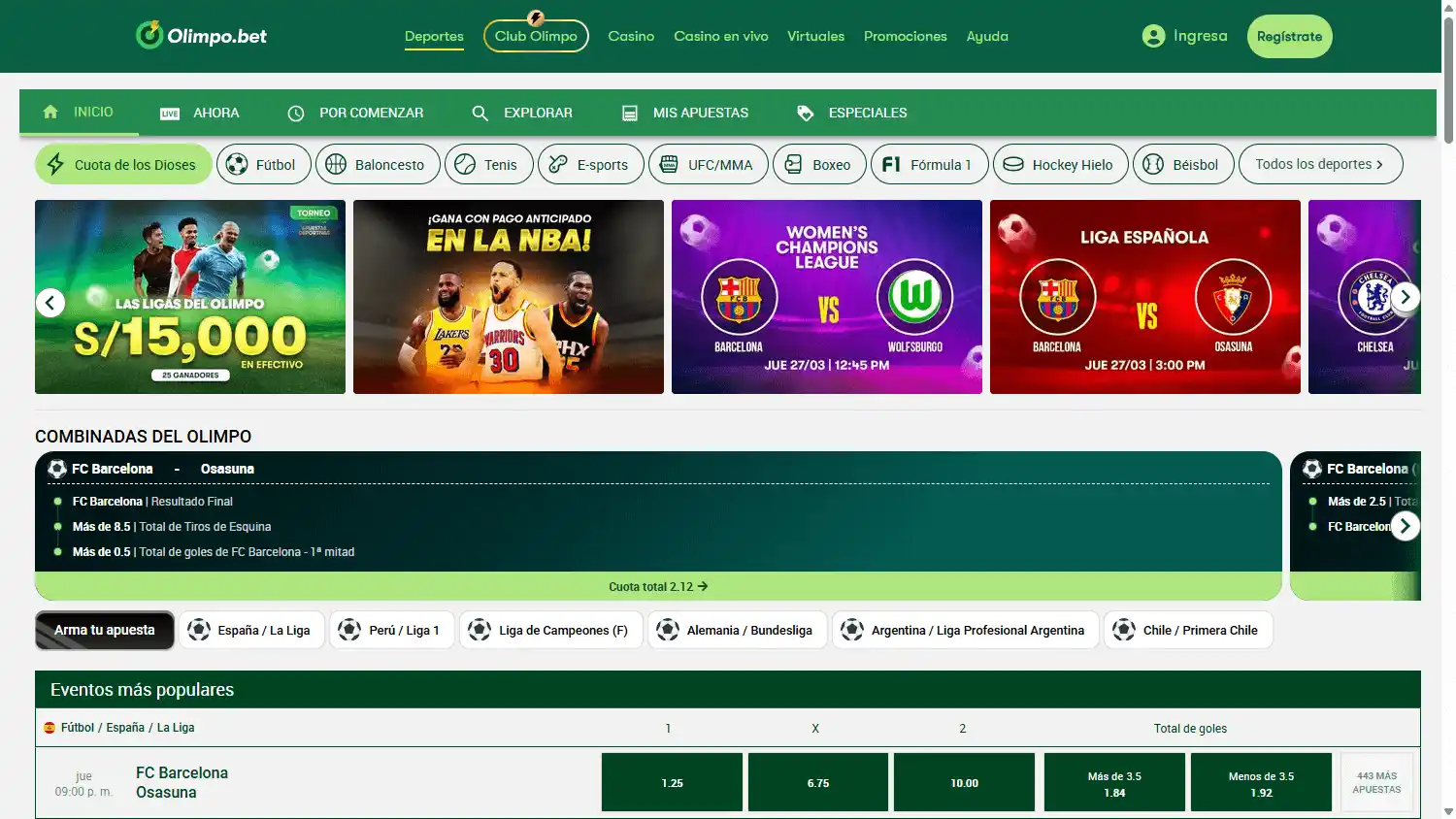This screenshot has height=819, width=1456.
Task: Click the tag icon beside Especiales
Action: click(x=805, y=114)
